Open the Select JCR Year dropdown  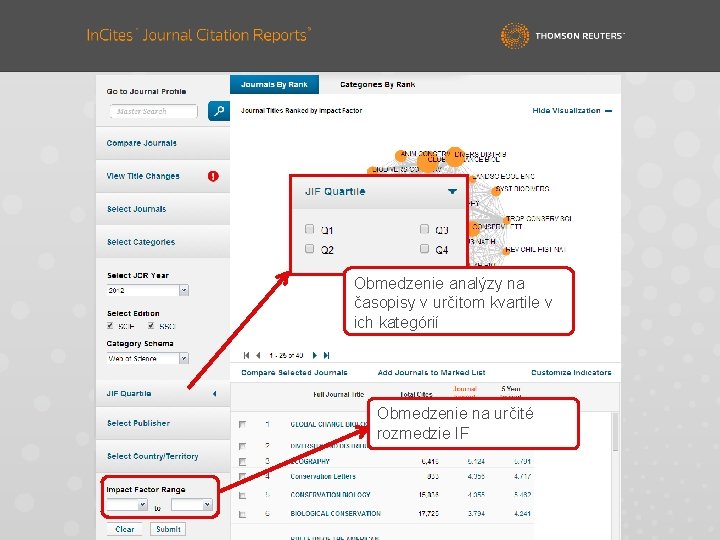point(148,290)
